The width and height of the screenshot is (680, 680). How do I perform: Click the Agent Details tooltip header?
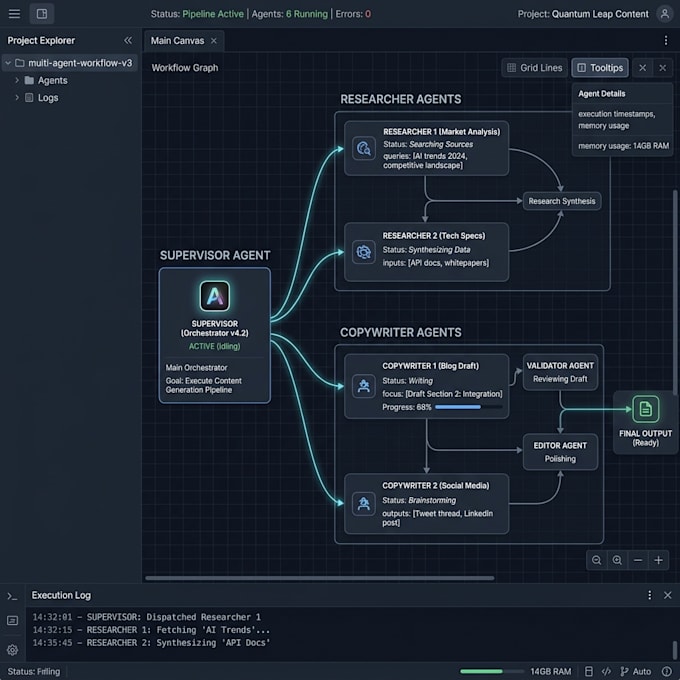point(602,94)
